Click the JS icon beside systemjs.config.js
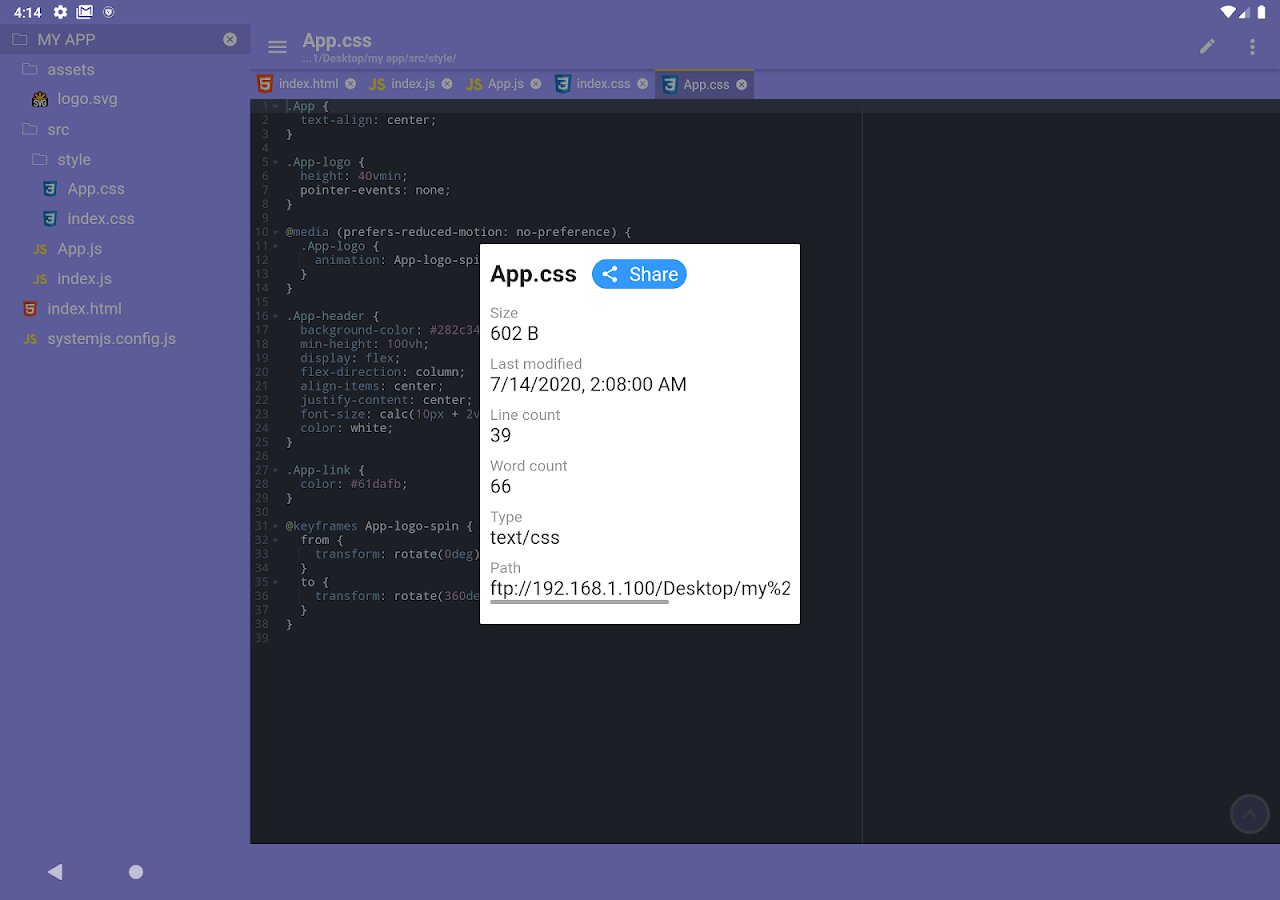1280x900 pixels. click(30, 340)
